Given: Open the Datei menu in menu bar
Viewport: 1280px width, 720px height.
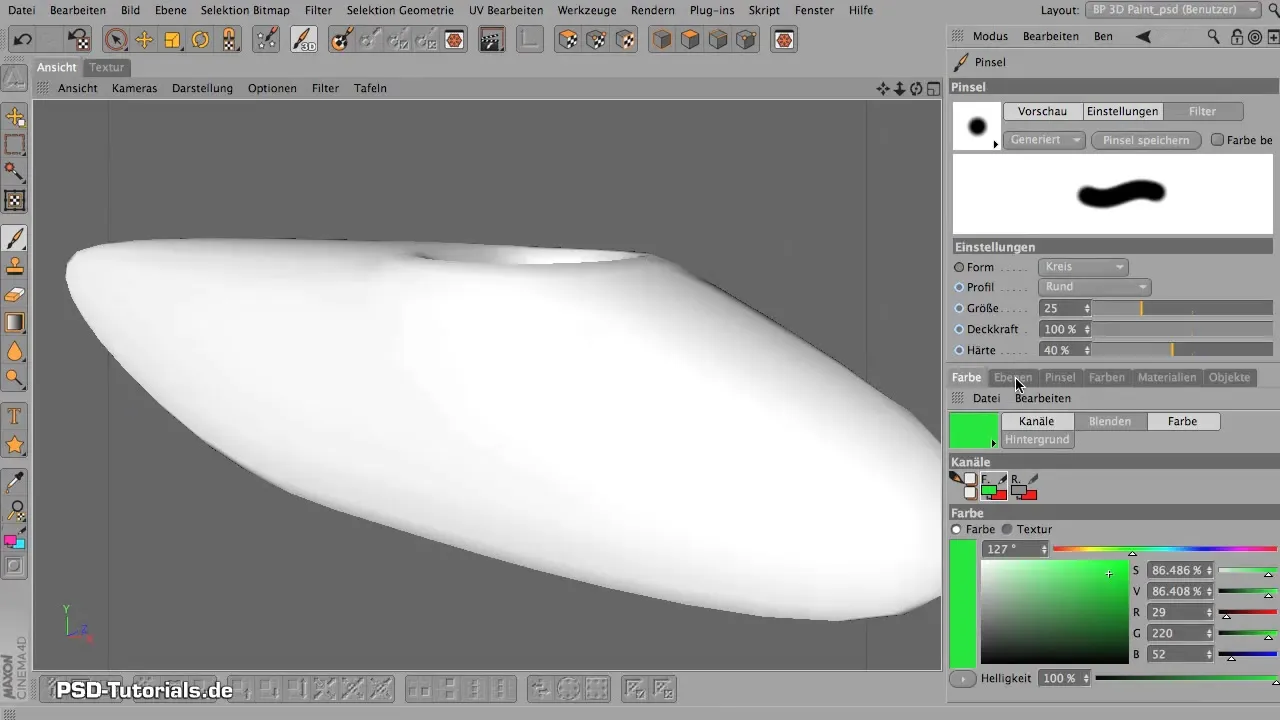Looking at the screenshot, I should (x=21, y=10).
